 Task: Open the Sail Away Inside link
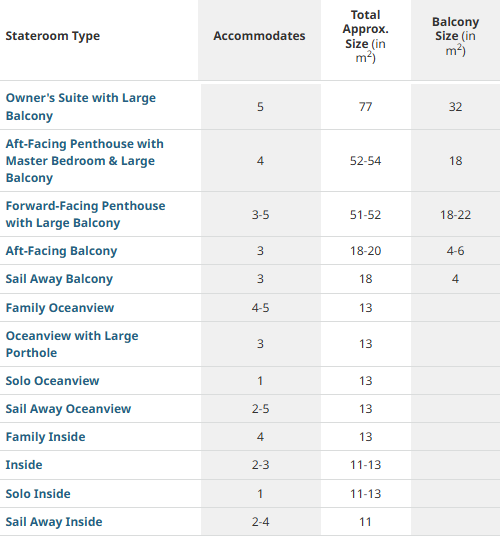54,522
